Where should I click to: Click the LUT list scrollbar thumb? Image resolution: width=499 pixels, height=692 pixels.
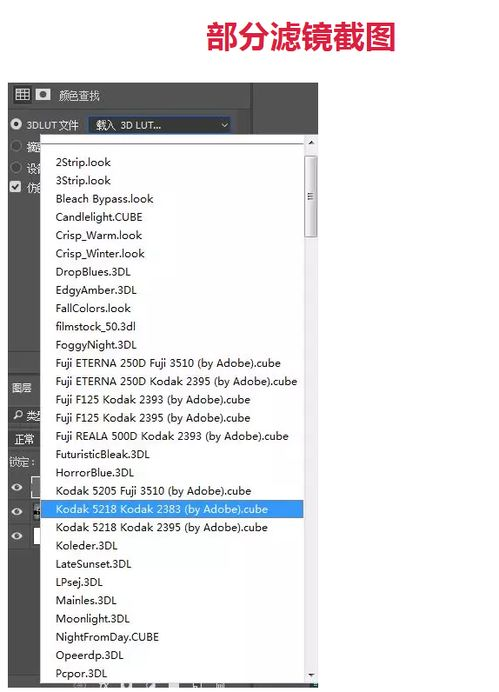click(311, 196)
